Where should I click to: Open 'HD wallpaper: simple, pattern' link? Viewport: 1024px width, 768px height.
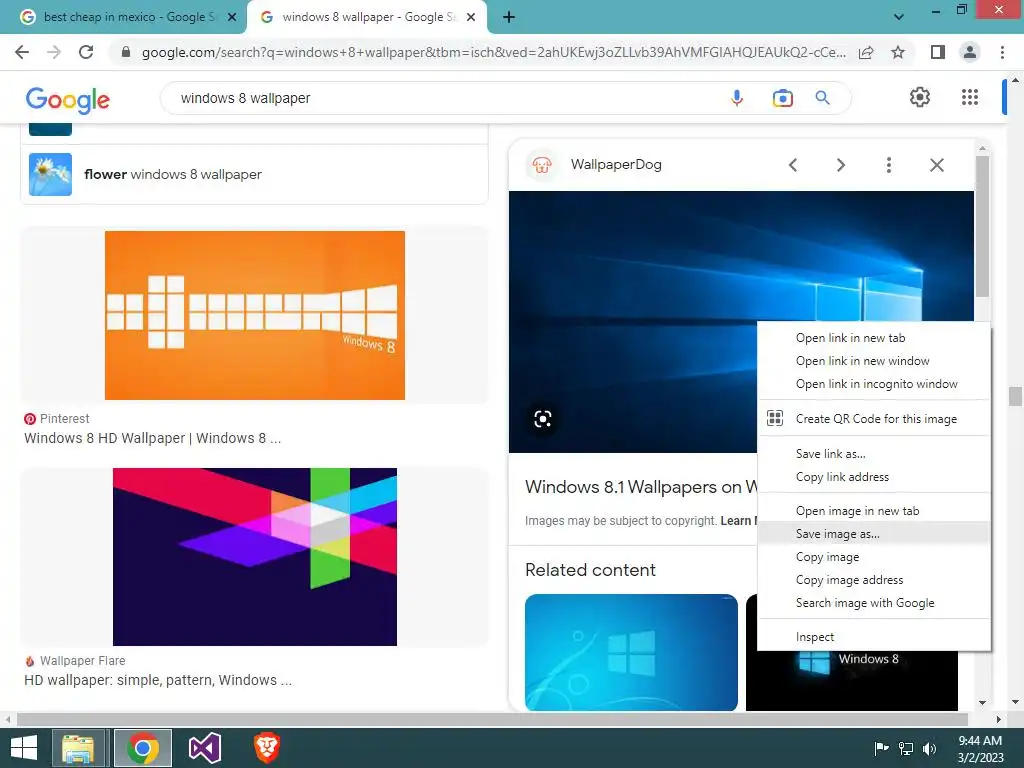point(158,680)
